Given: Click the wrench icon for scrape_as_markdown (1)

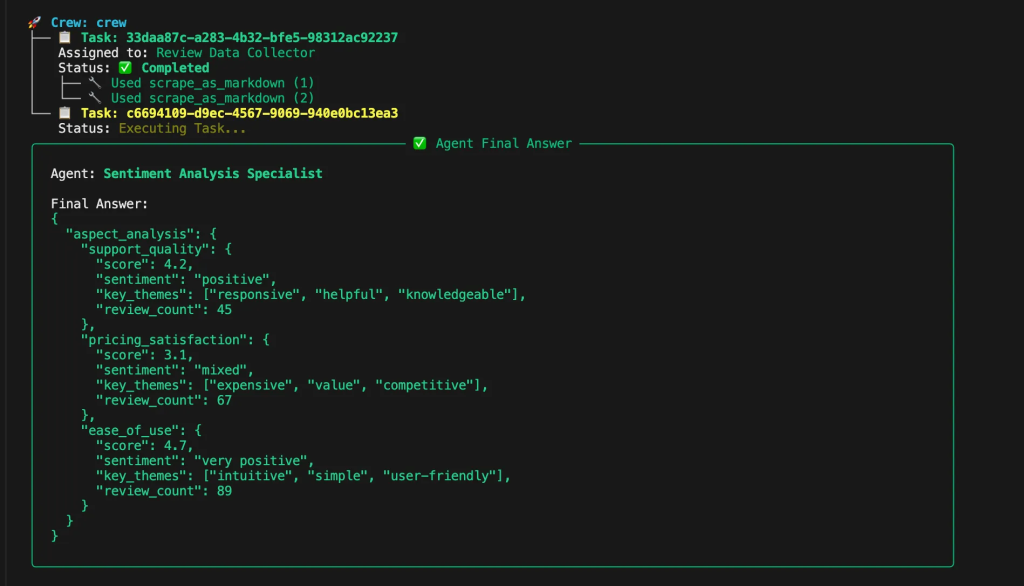Looking at the screenshot, I should 95,83.
